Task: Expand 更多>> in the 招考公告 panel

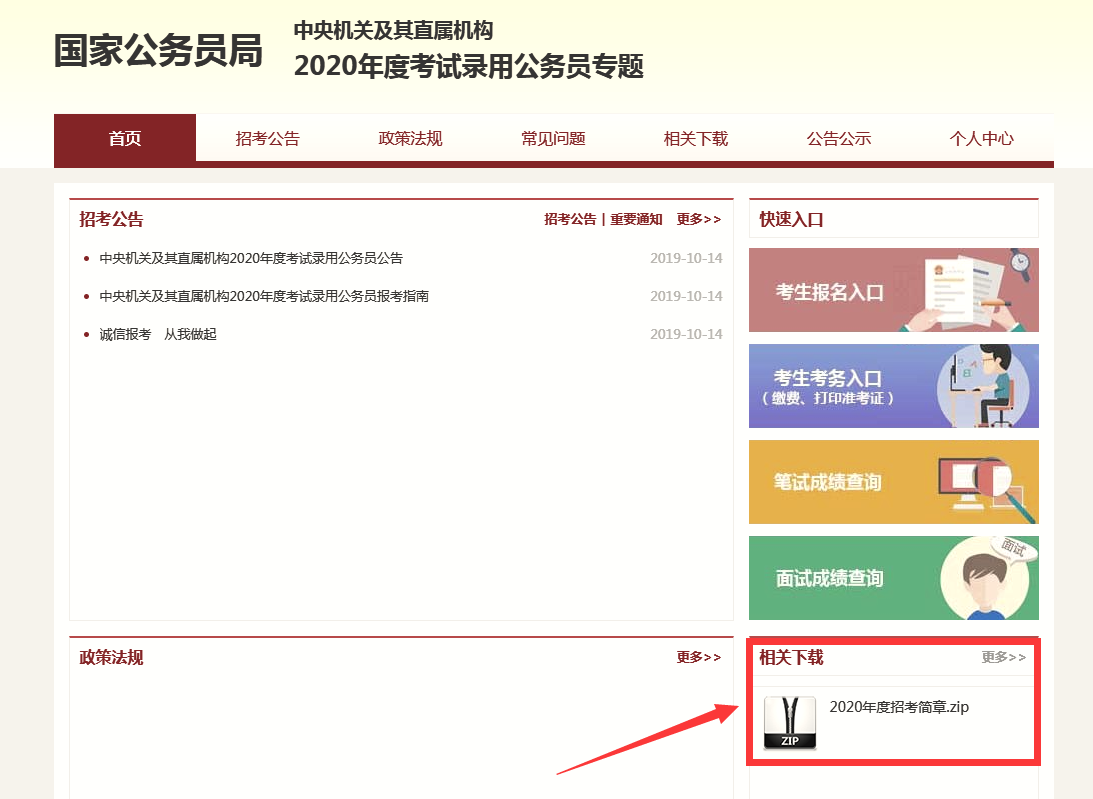Action: (698, 220)
